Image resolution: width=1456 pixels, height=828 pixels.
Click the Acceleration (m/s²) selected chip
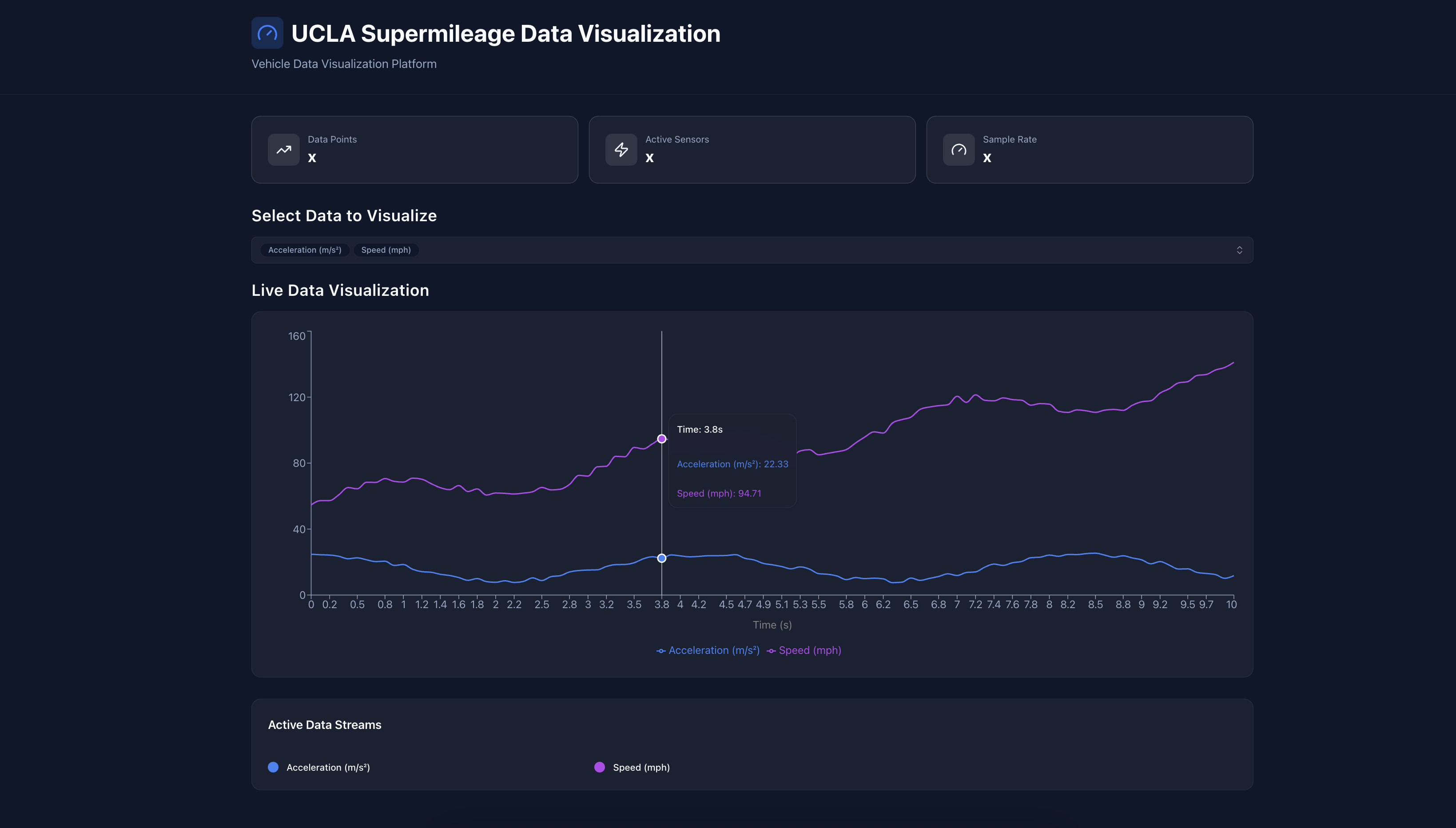(305, 250)
